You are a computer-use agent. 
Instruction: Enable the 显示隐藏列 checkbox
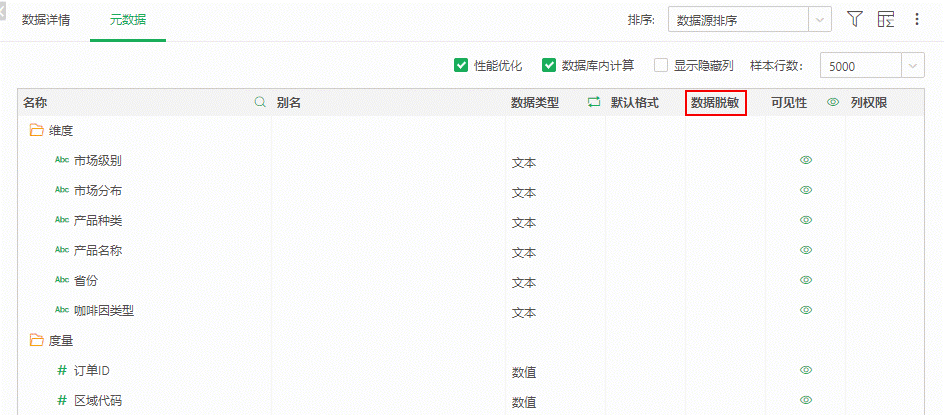tap(661, 65)
